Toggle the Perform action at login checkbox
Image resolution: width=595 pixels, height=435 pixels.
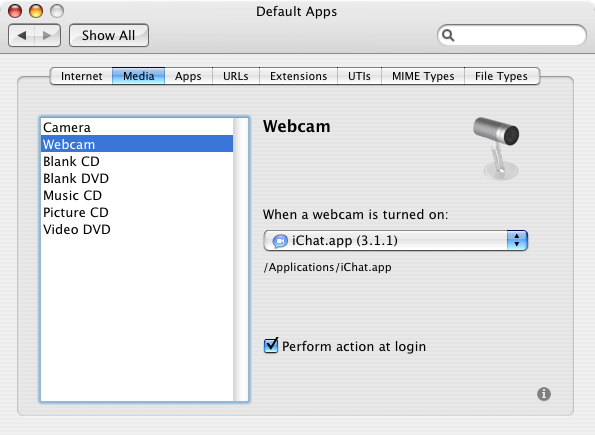point(271,345)
